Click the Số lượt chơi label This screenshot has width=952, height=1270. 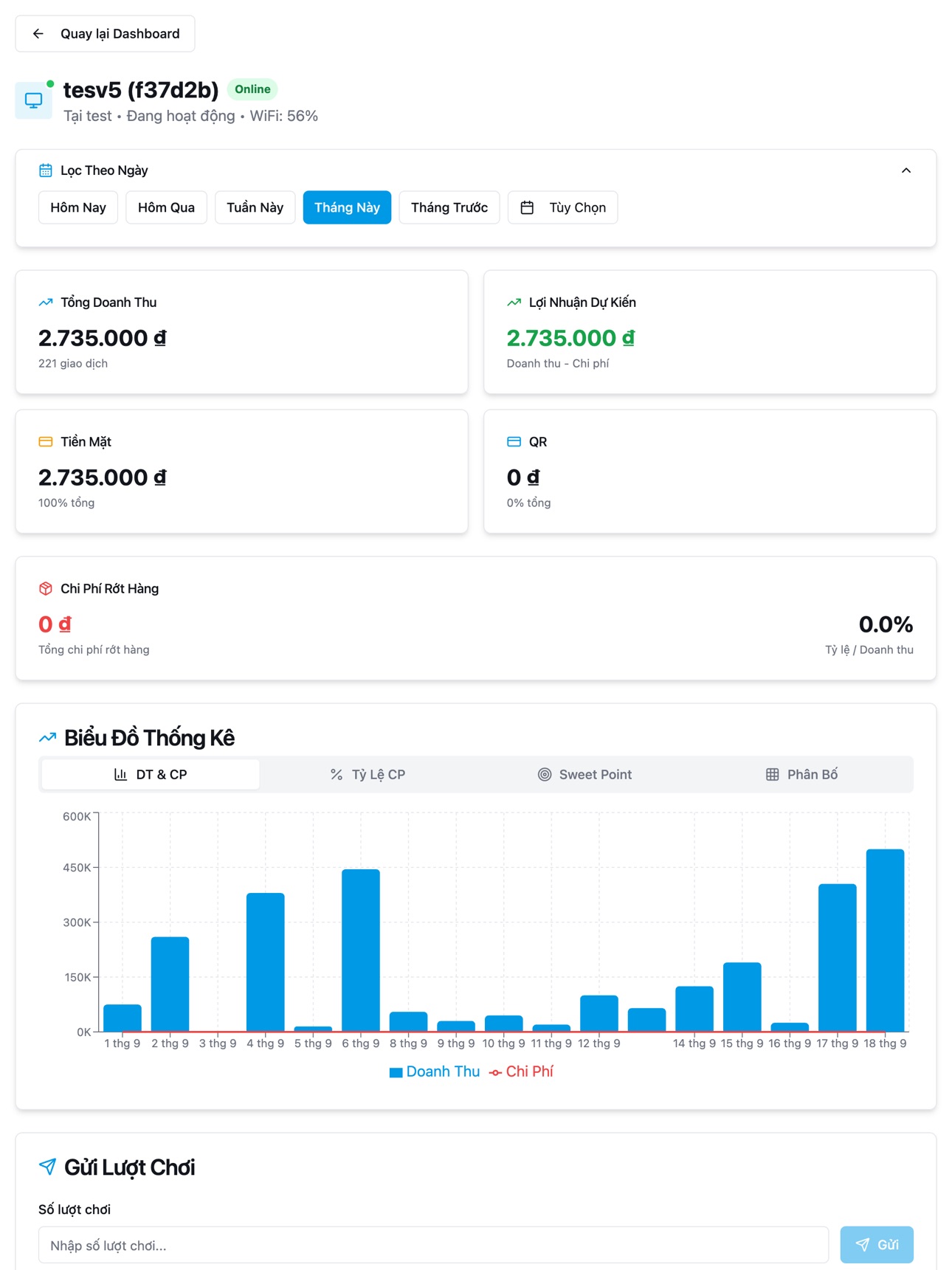click(x=75, y=1209)
